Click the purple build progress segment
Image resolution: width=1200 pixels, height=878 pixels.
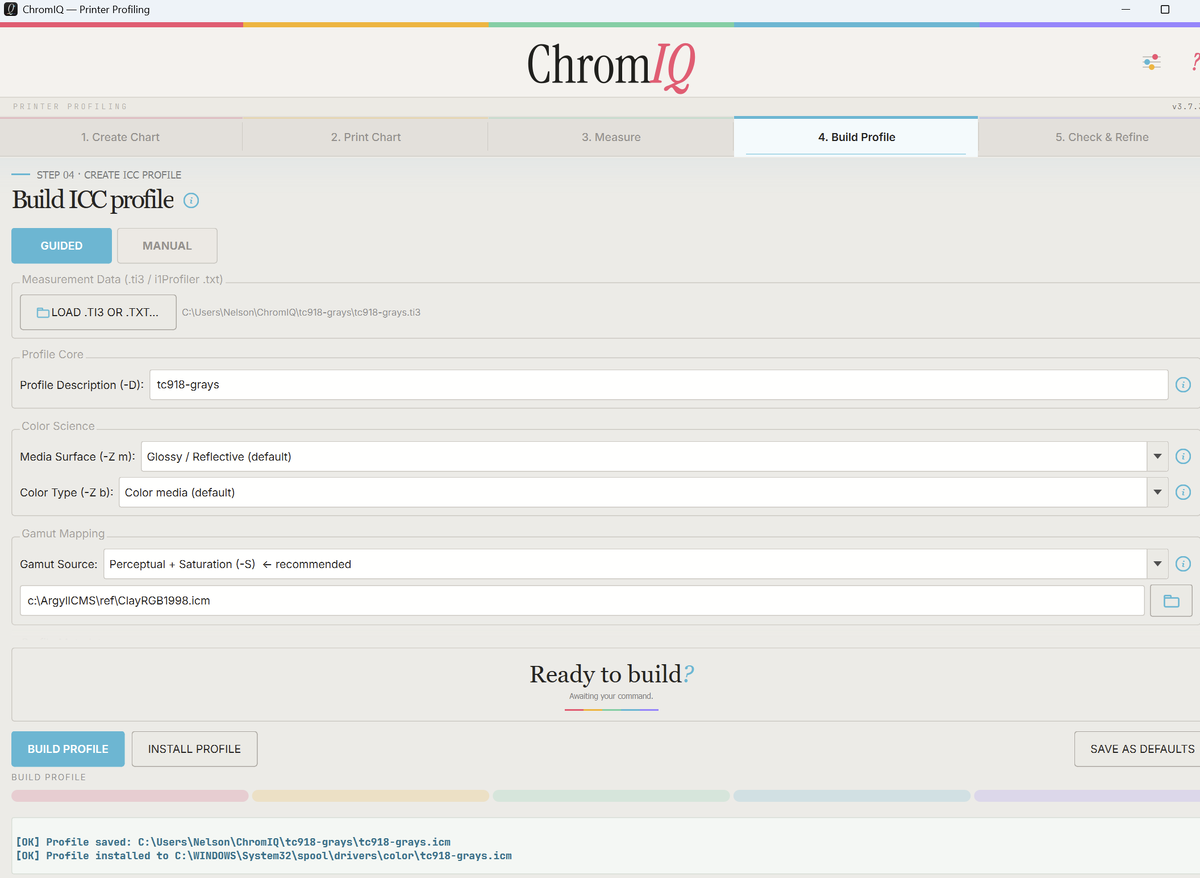tap(1087, 796)
